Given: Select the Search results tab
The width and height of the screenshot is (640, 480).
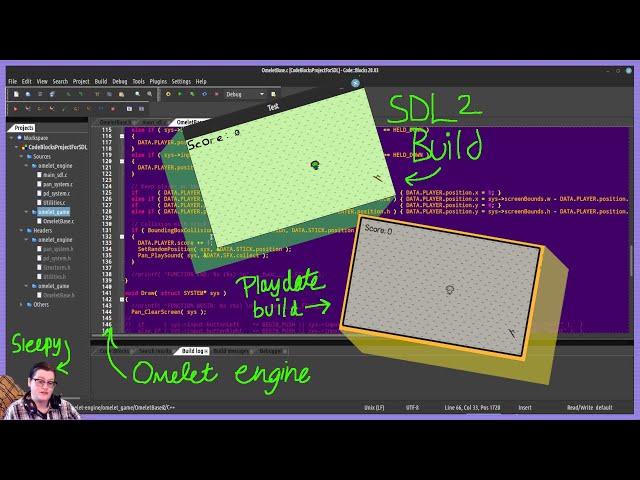Looking at the screenshot, I should [156, 351].
